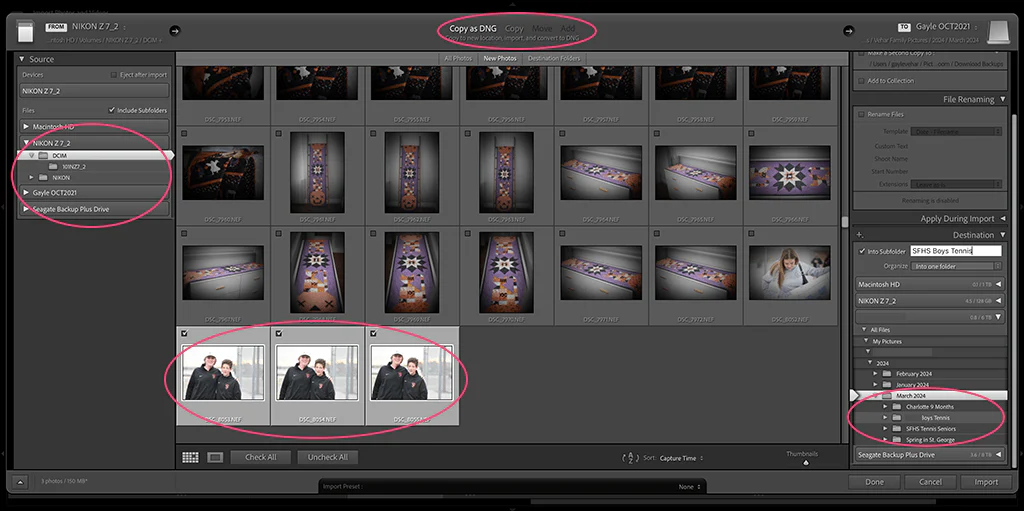Viewport: 1024px width, 511px height.
Task: Click the Import button
Action: (x=986, y=482)
